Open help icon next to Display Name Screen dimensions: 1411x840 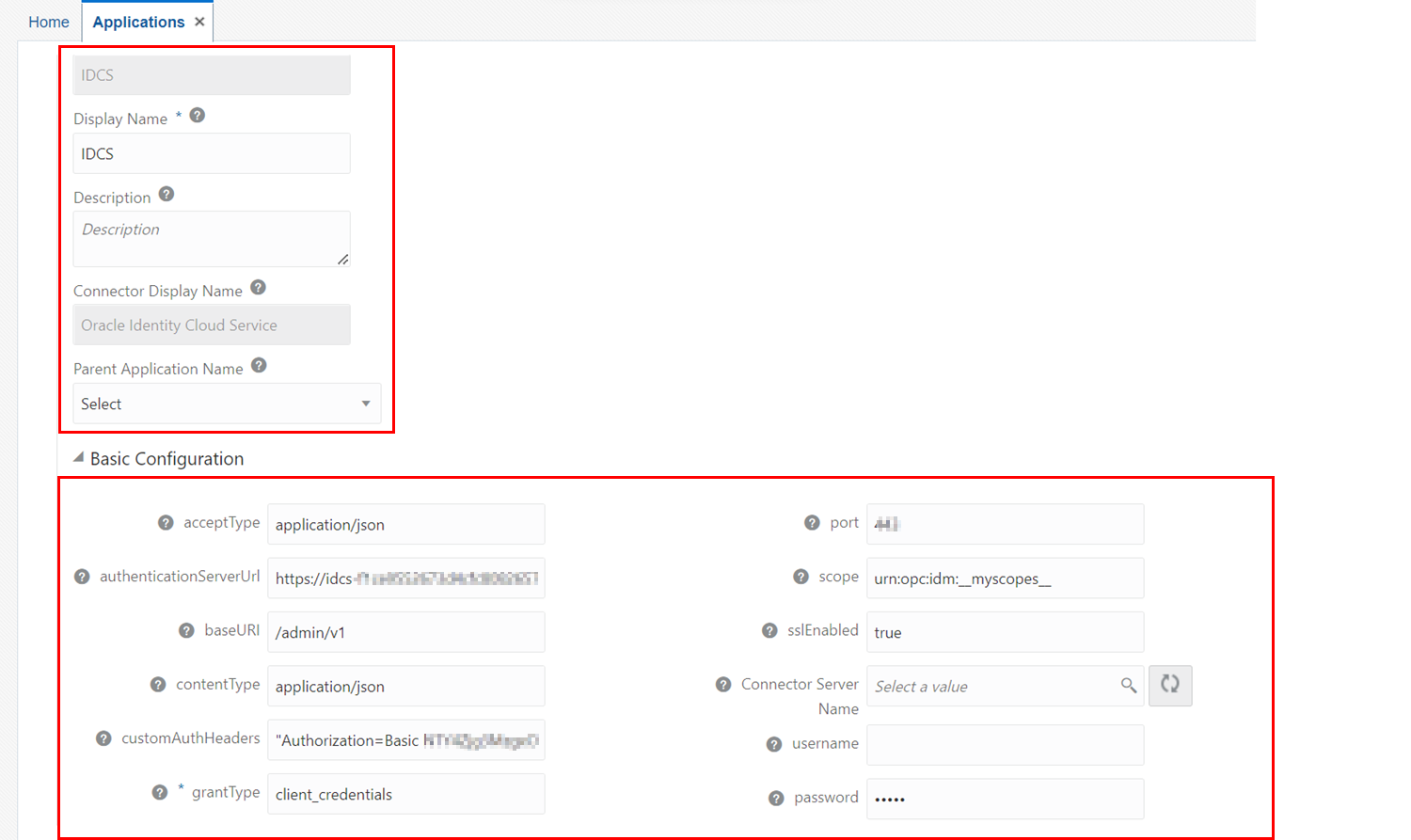click(x=198, y=116)
